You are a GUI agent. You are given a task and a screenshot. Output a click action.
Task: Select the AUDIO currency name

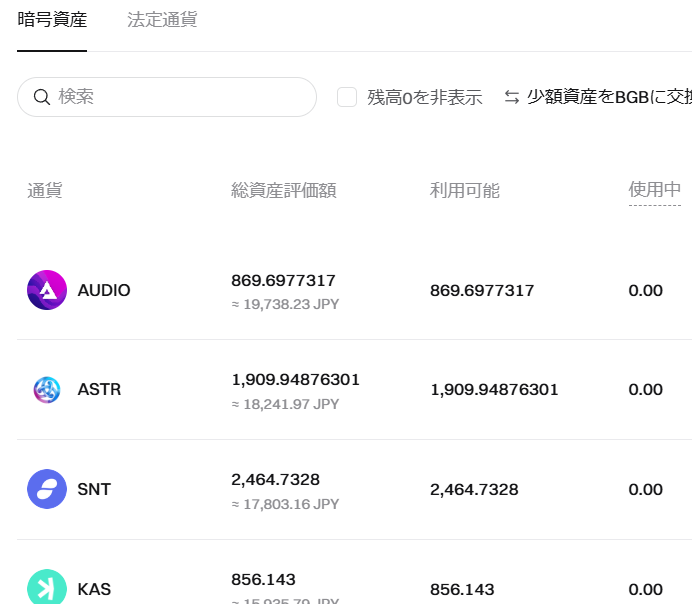pos(104,290)
